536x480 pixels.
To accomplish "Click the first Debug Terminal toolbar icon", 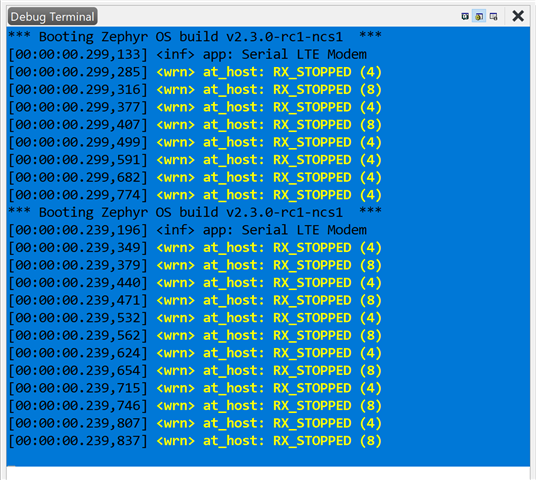I will 465,16.
